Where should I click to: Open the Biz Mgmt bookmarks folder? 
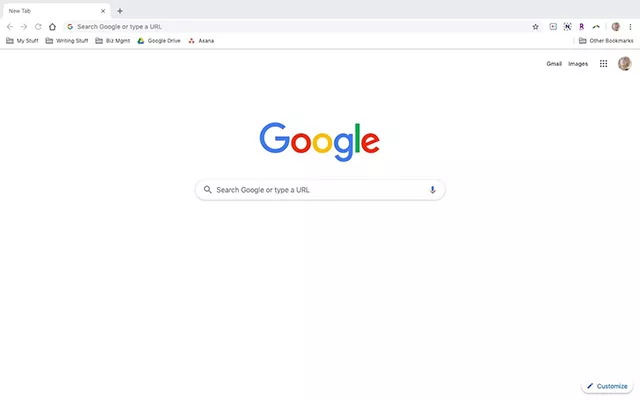pos(113,41)
